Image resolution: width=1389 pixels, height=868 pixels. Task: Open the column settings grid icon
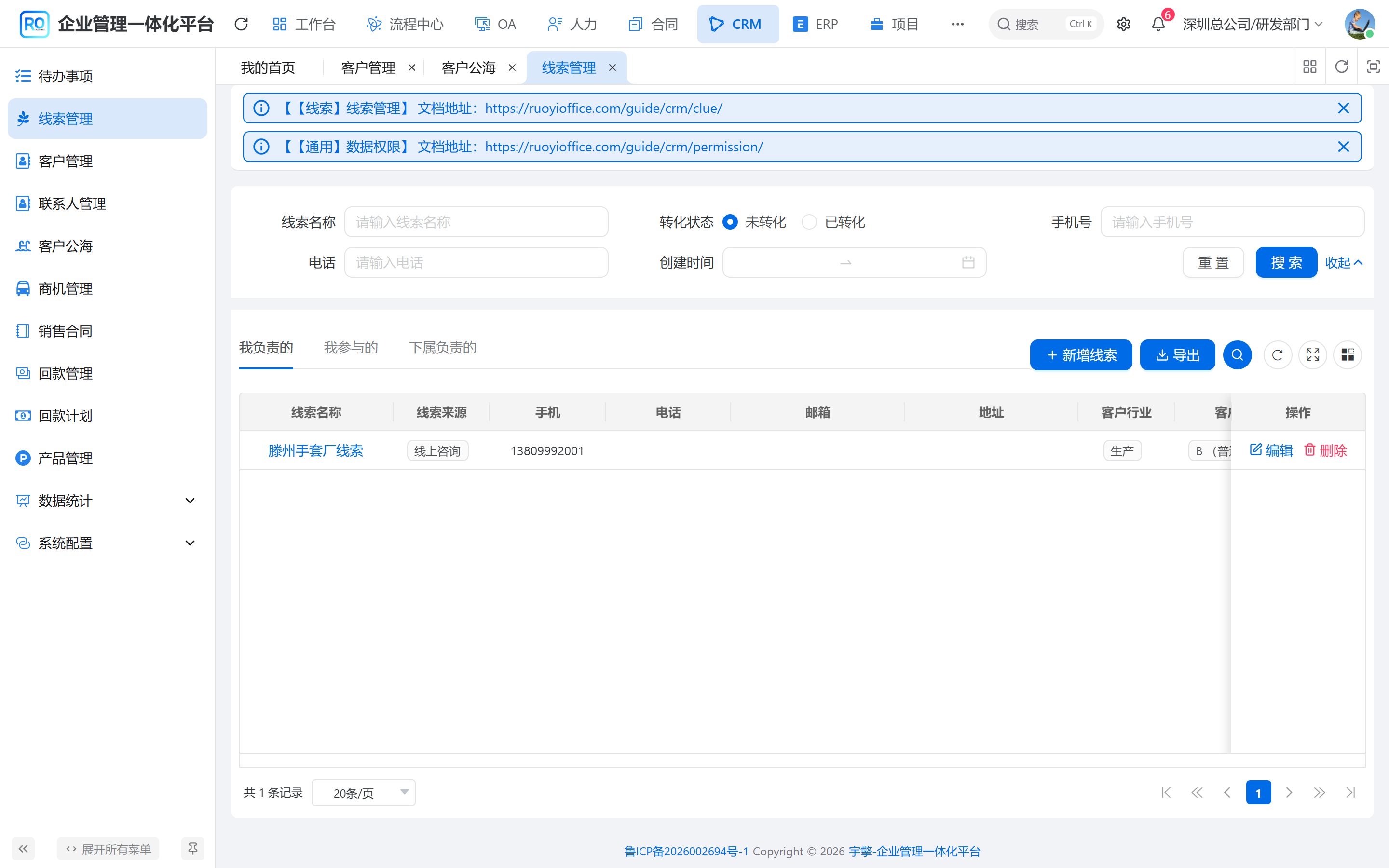(1347, 355)
